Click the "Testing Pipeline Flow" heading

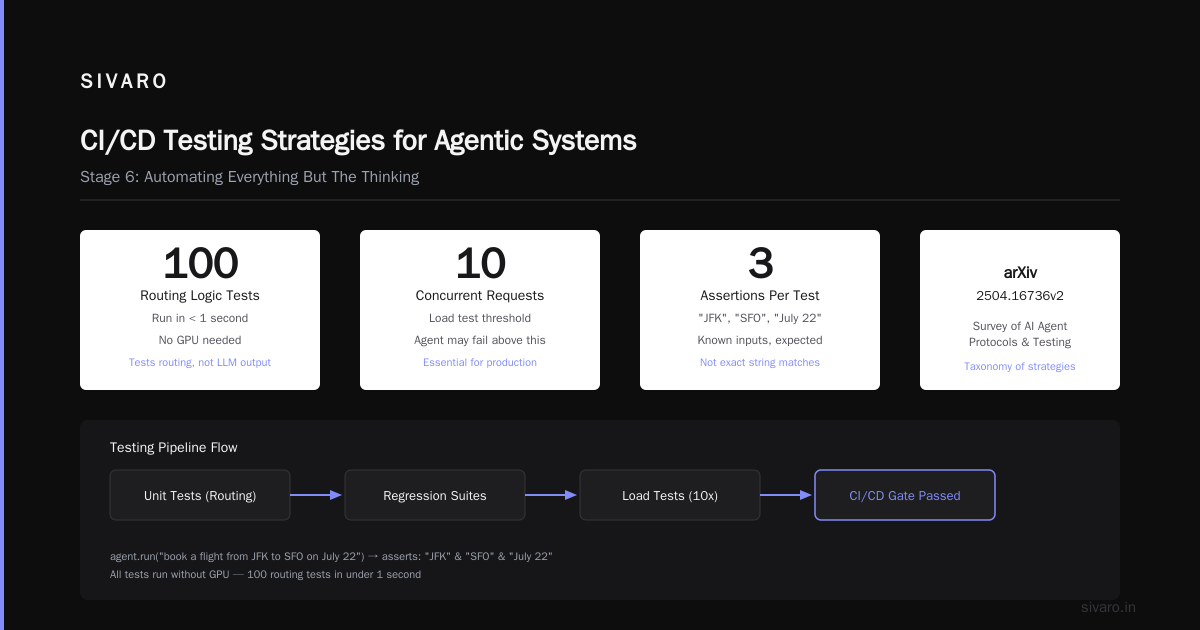point(174,447)
